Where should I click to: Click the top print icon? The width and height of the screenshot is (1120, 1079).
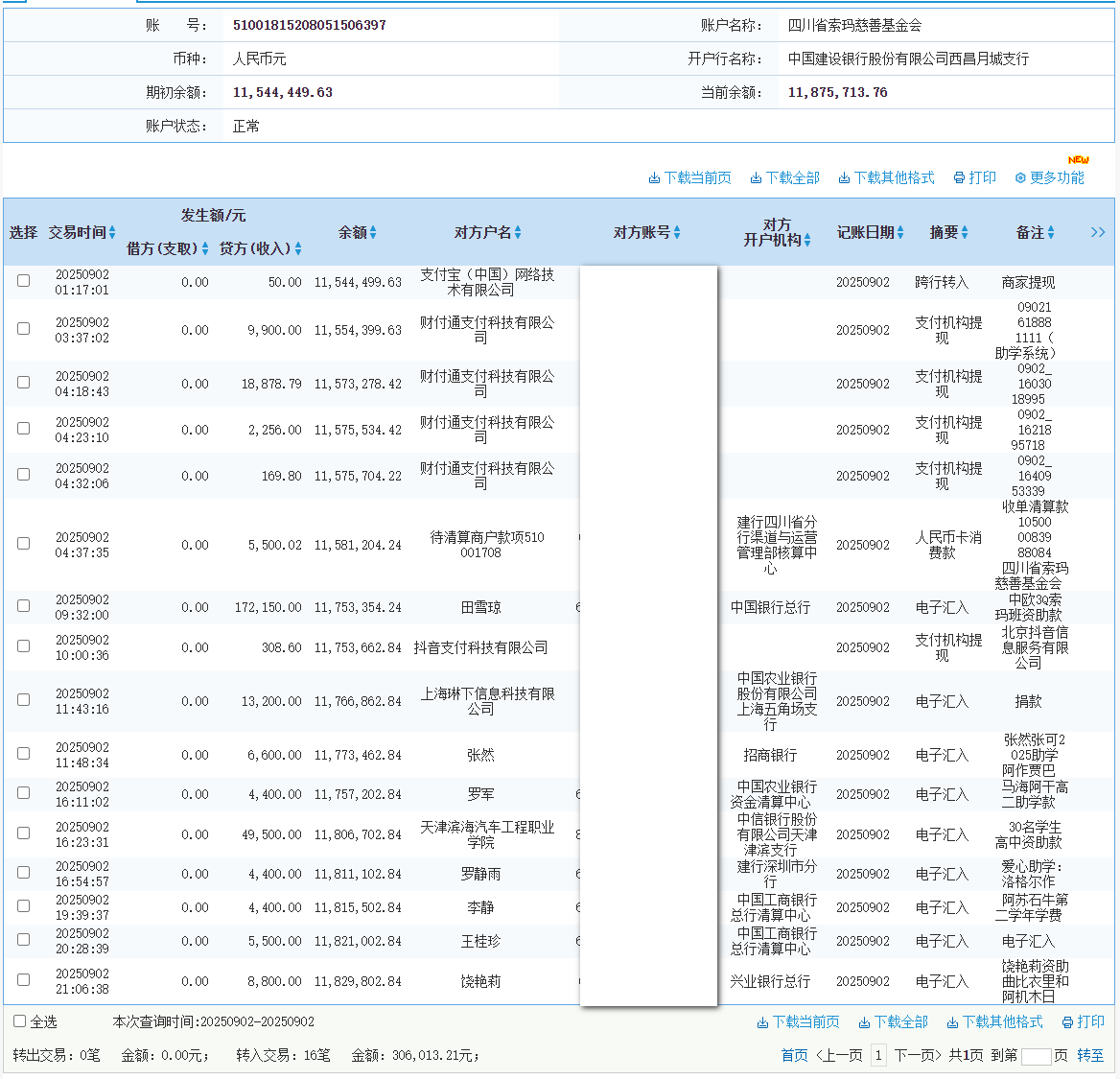(x=959, y=178)
